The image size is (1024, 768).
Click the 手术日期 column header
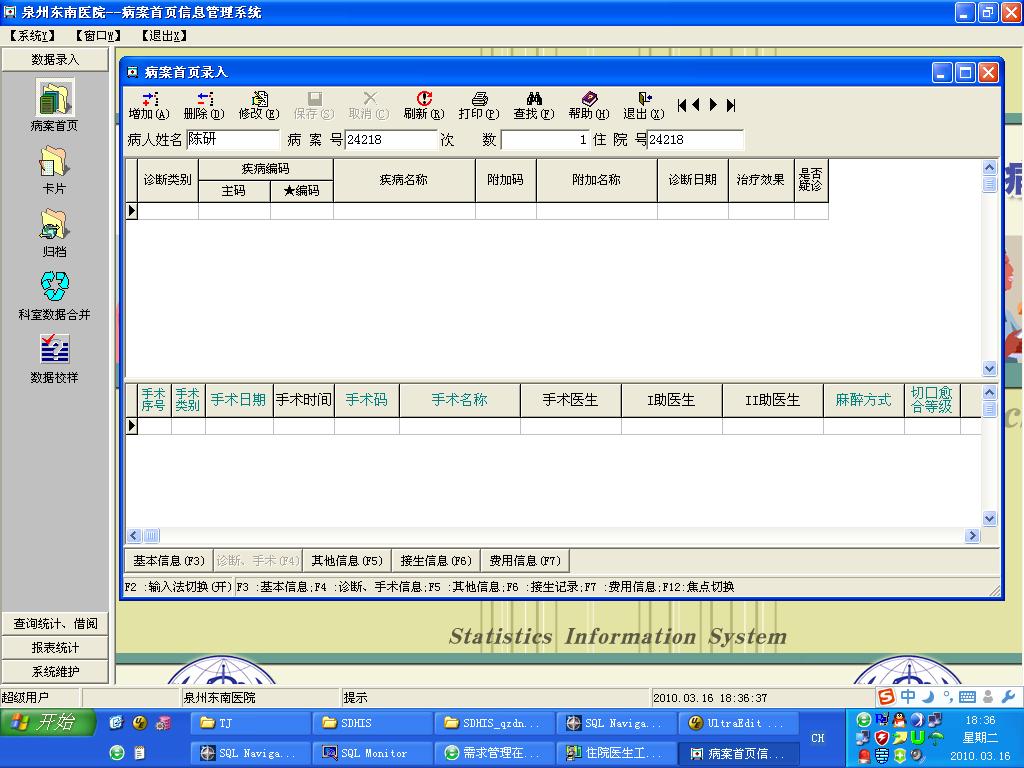pyautogui.click(x=238, y=400)
